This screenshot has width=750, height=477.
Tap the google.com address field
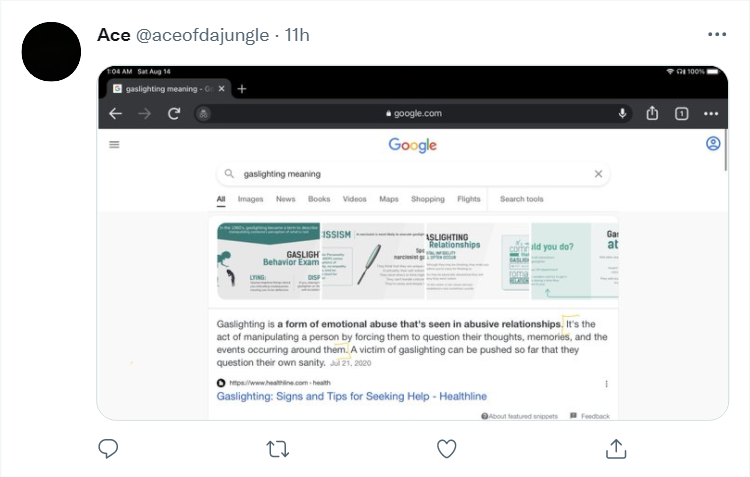pyautogui.click(x=414, y=113)
